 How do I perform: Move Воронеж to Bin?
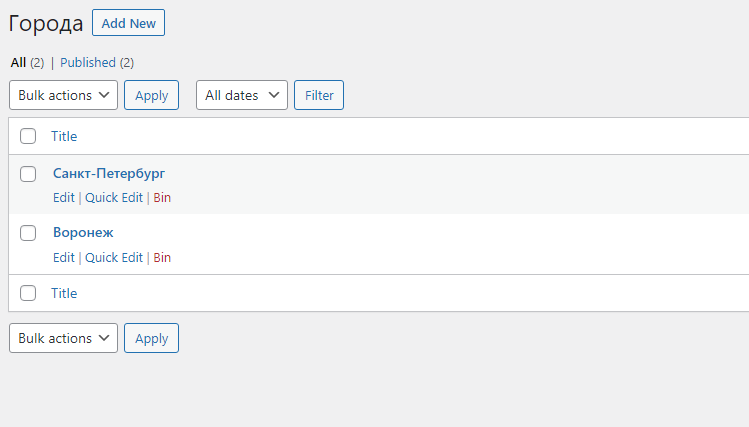point(162,257)
